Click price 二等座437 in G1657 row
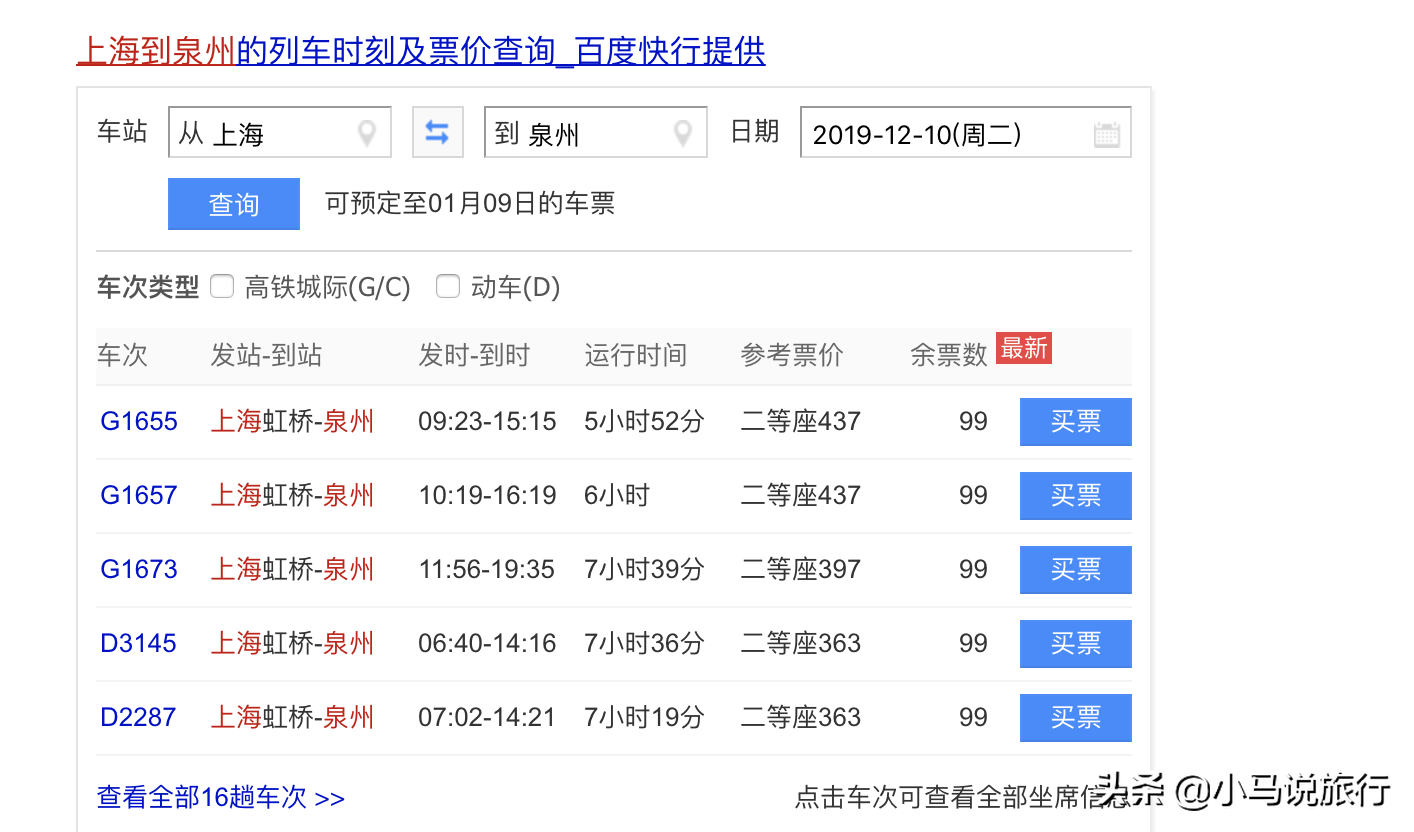The width and height of the screenshot is (1414, 832). [x=801, y=495]
